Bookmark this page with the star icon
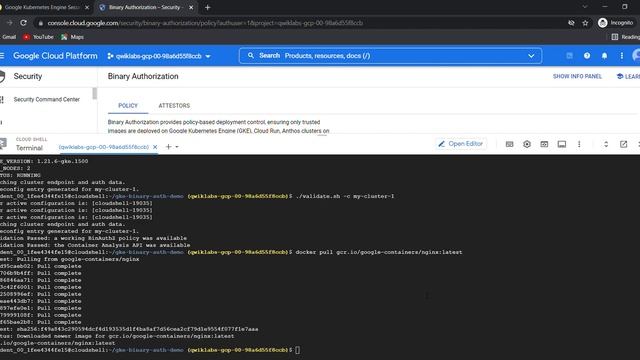 tap(585, 23)
